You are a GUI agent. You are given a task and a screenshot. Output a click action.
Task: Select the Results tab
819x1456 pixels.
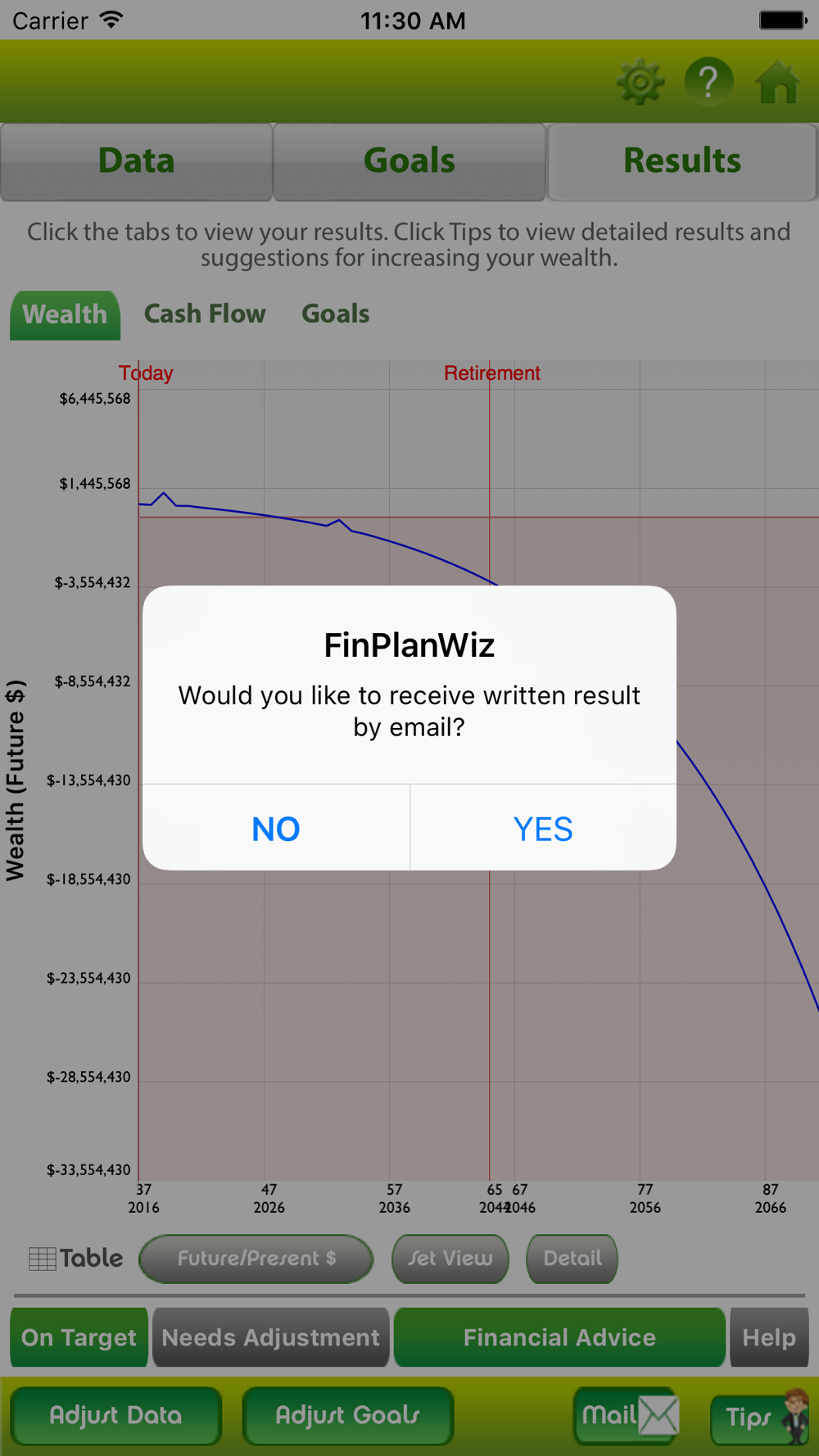[682, 161]
